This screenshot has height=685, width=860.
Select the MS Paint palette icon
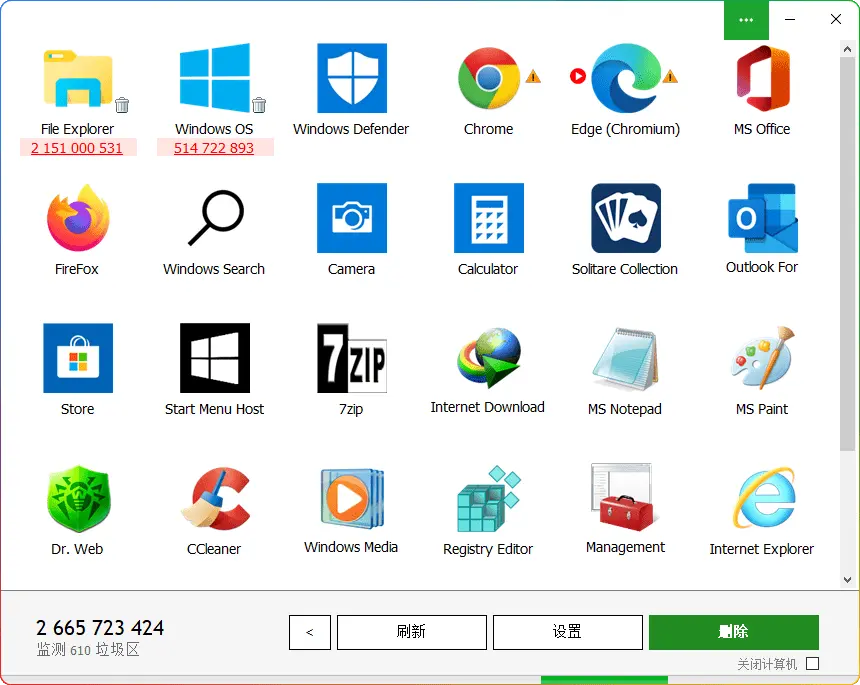[x=762, y=358]
